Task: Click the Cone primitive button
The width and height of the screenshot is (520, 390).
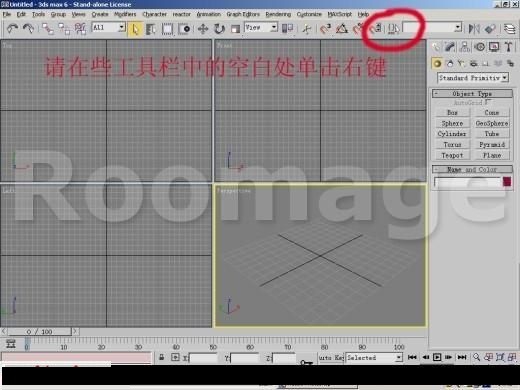Action: (492, 113)
